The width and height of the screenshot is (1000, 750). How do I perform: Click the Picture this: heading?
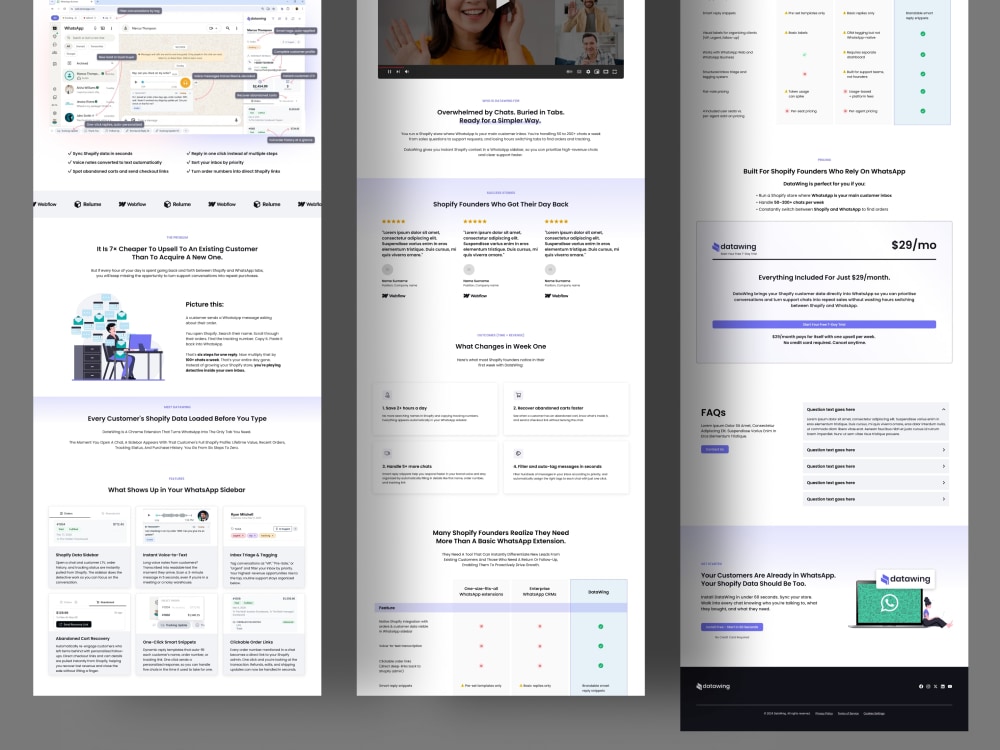click(204, 304)
